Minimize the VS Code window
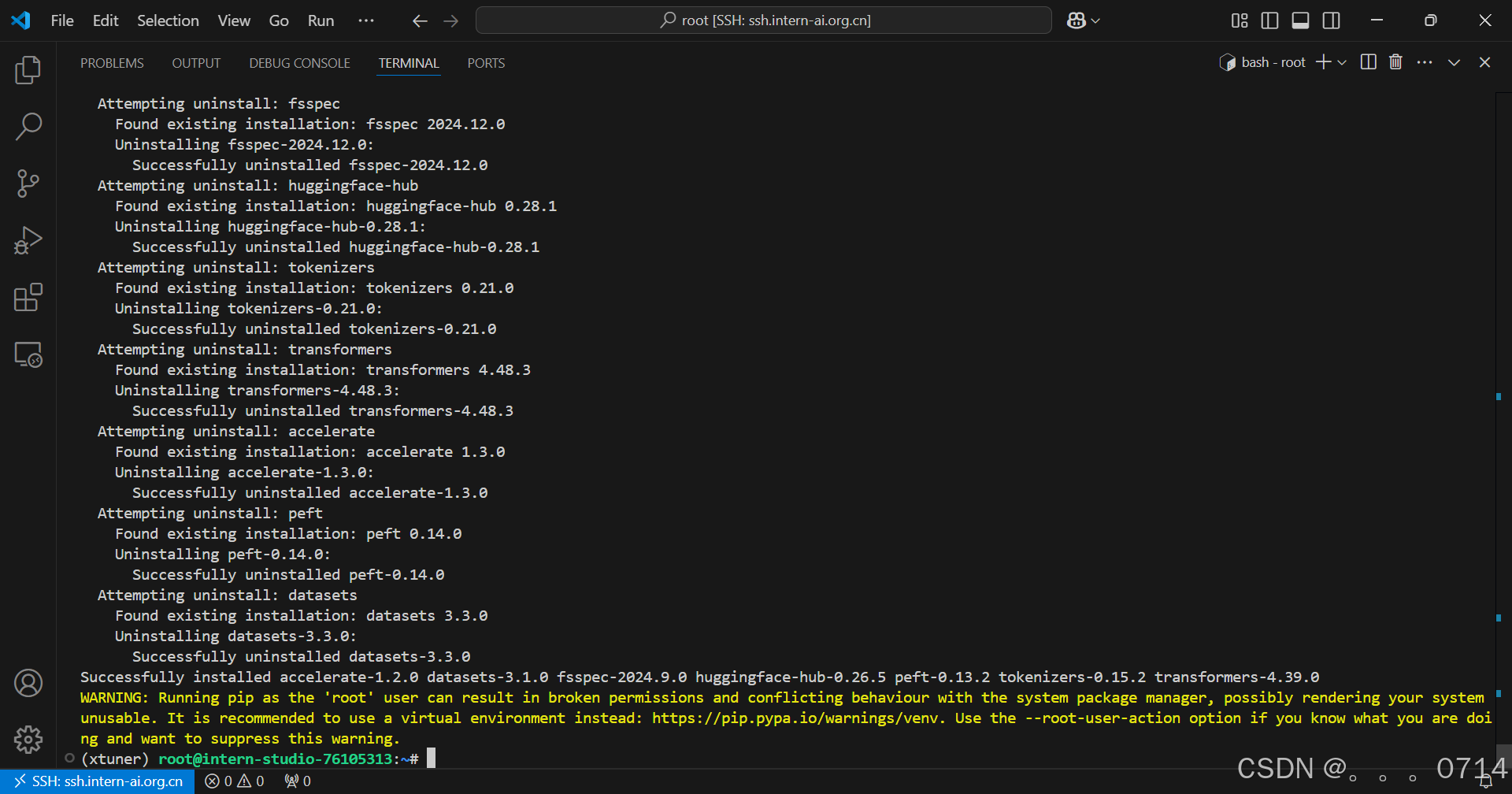Screen dimensions: 1512x794 (1377, 20)
